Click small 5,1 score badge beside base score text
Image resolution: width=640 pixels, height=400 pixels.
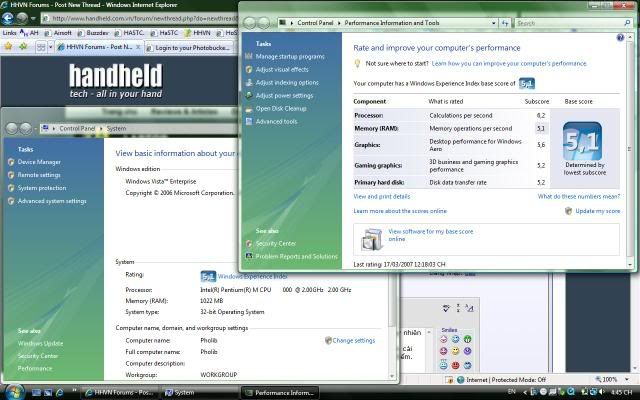pyautogui.click(x=527, y=84)
